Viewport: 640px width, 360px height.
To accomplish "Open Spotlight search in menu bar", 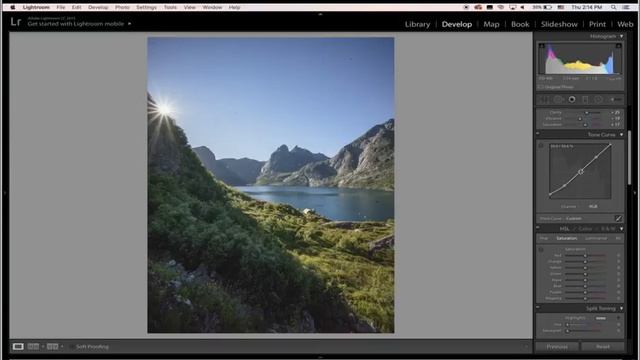I will (x=613, y=7).
